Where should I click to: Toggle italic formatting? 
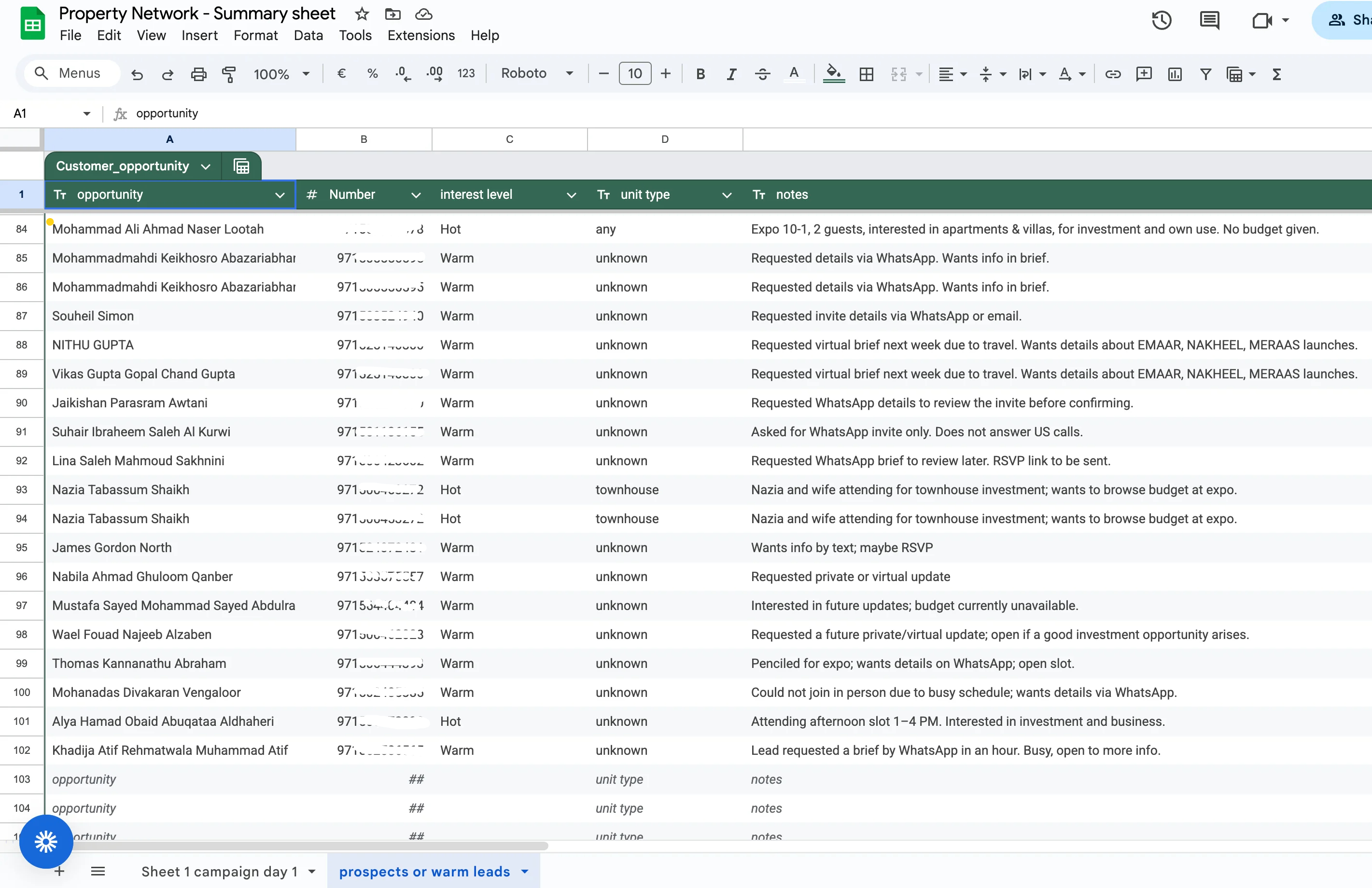pyautogui.click(x=731, y=74)
